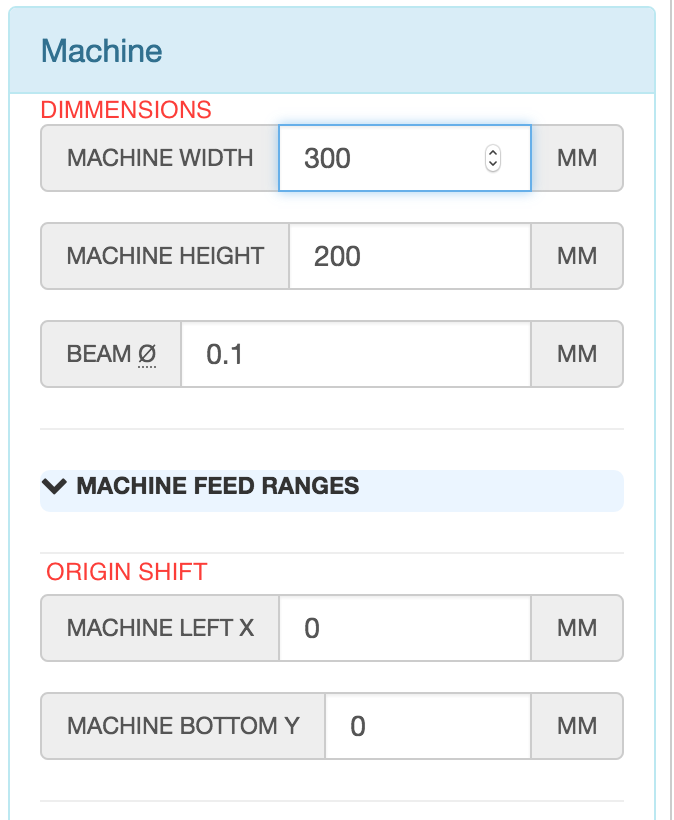Click the MM unit beside Machine Left X
This screenshot has width=674, height=820.
coord(577,628)
